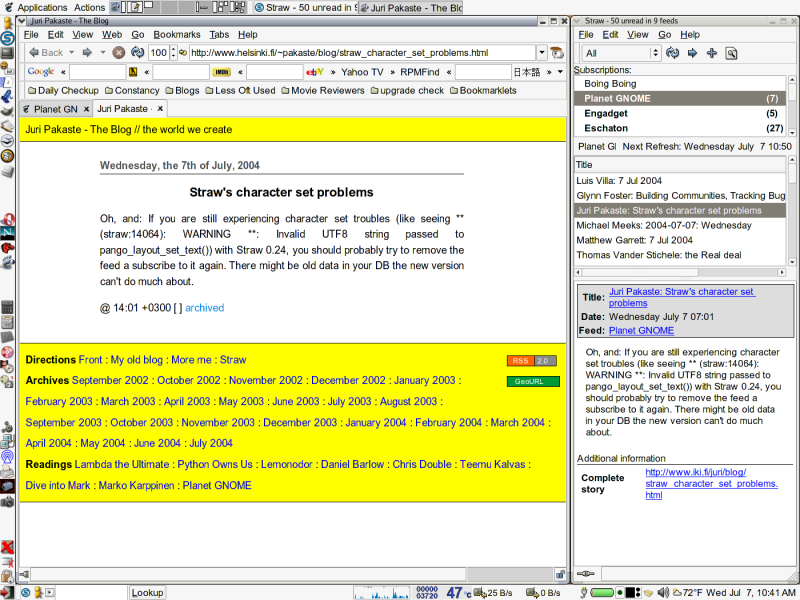Reload the Juri Pakaste blog page
The image size is (800, 600).
coord(137,53)
